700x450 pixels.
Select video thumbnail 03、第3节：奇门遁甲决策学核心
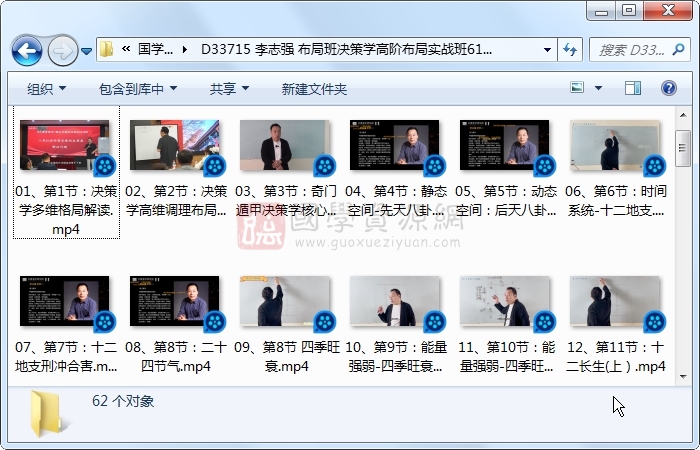click(287, 146)
